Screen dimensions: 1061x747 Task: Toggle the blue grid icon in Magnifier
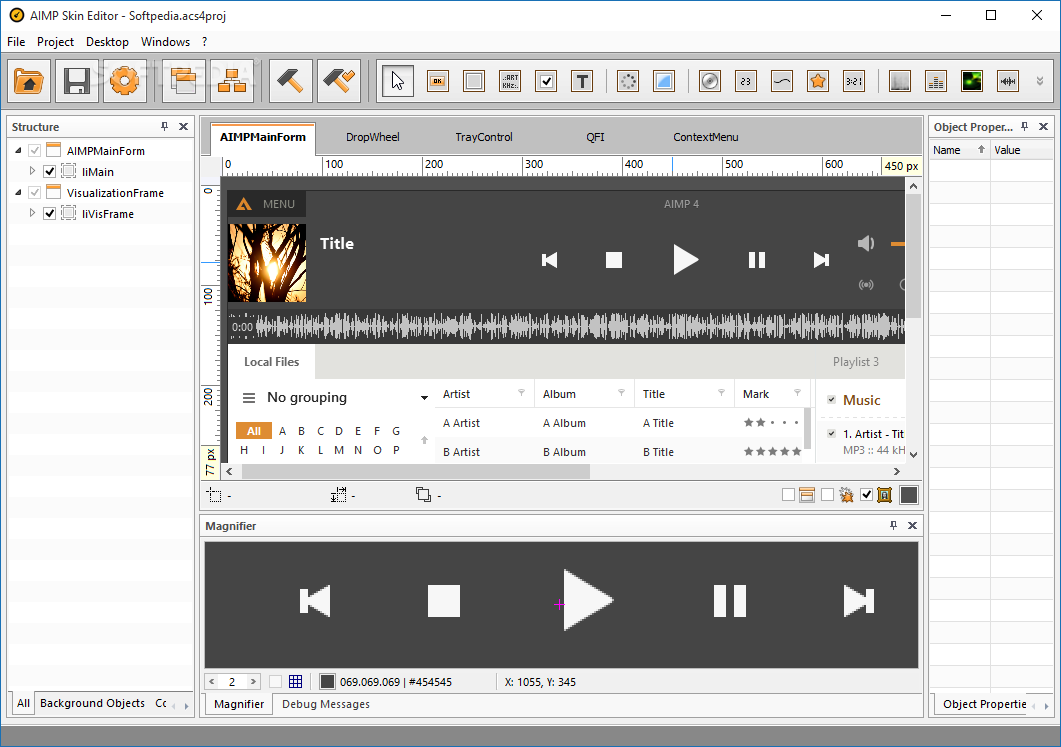click(296, 681)
